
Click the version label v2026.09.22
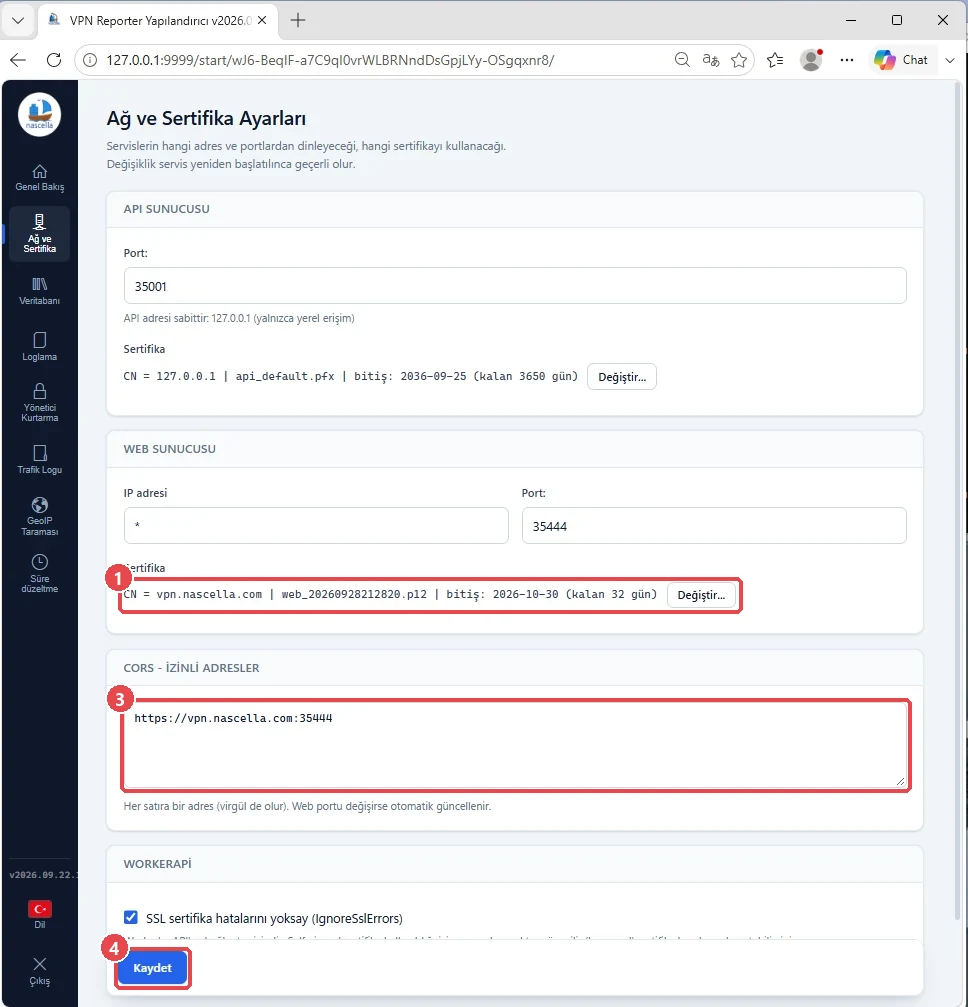click(x=43, y=875)
